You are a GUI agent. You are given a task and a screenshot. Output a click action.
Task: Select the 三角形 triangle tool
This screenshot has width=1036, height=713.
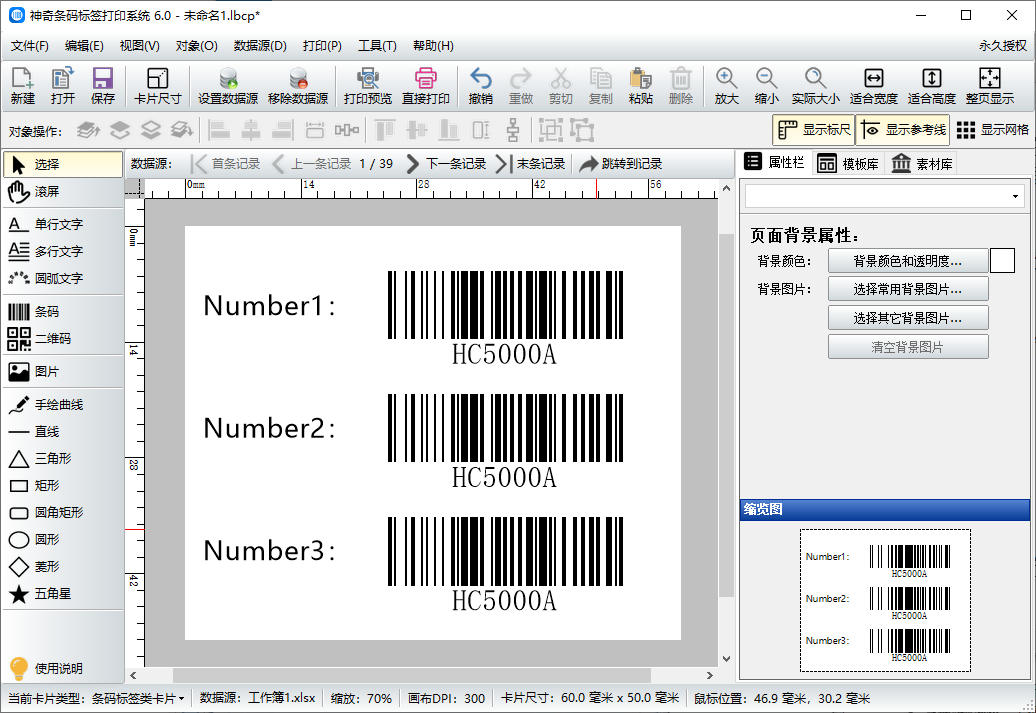63,459
